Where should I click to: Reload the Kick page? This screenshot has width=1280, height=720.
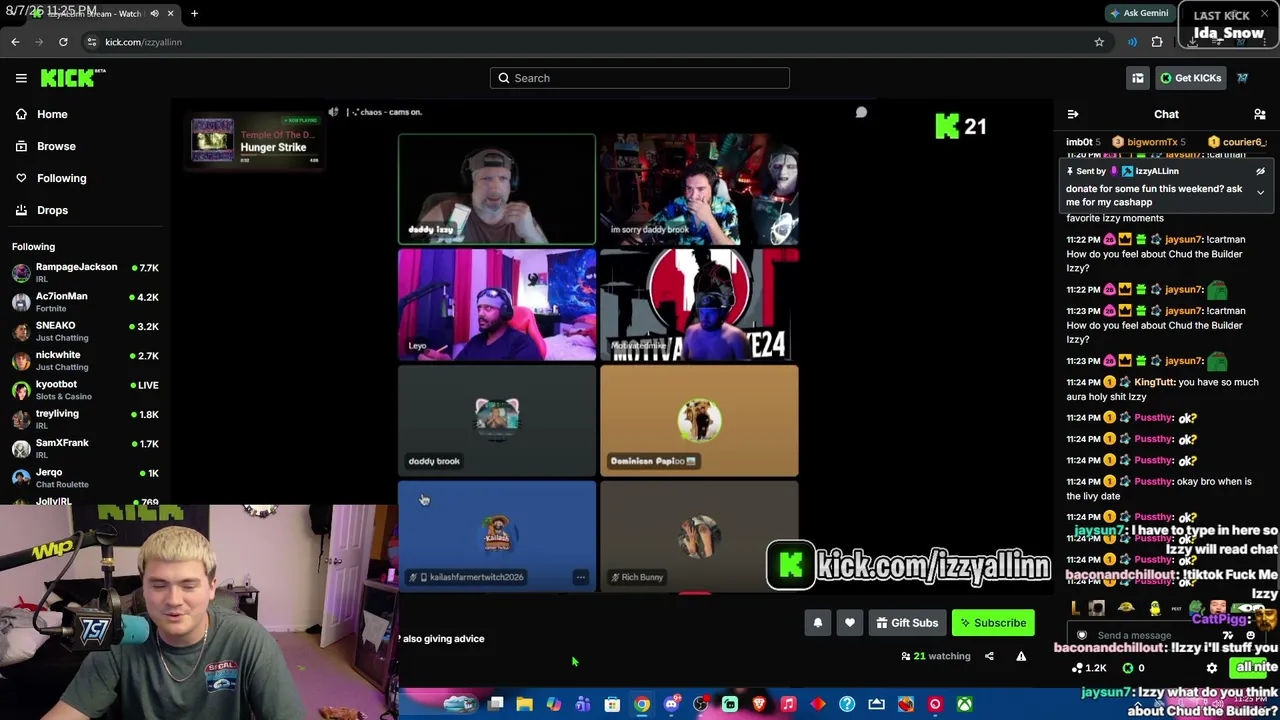tap(63, 42)
